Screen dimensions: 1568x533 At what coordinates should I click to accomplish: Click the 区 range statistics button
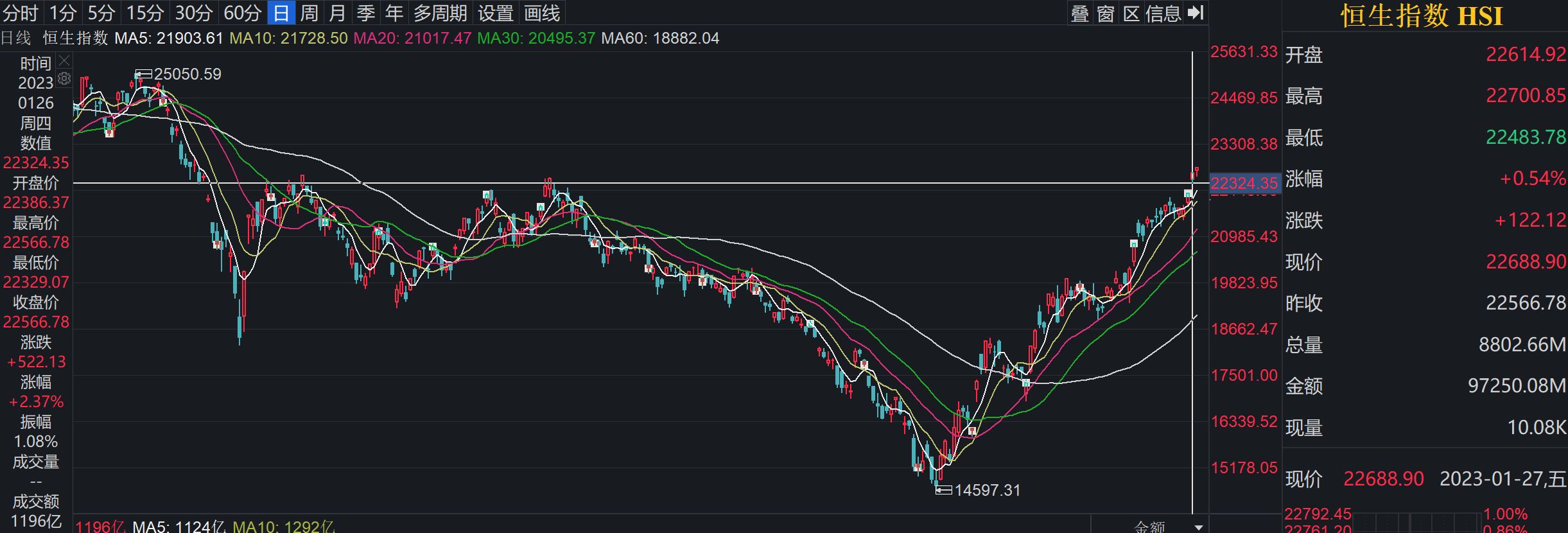(1131, 13)
